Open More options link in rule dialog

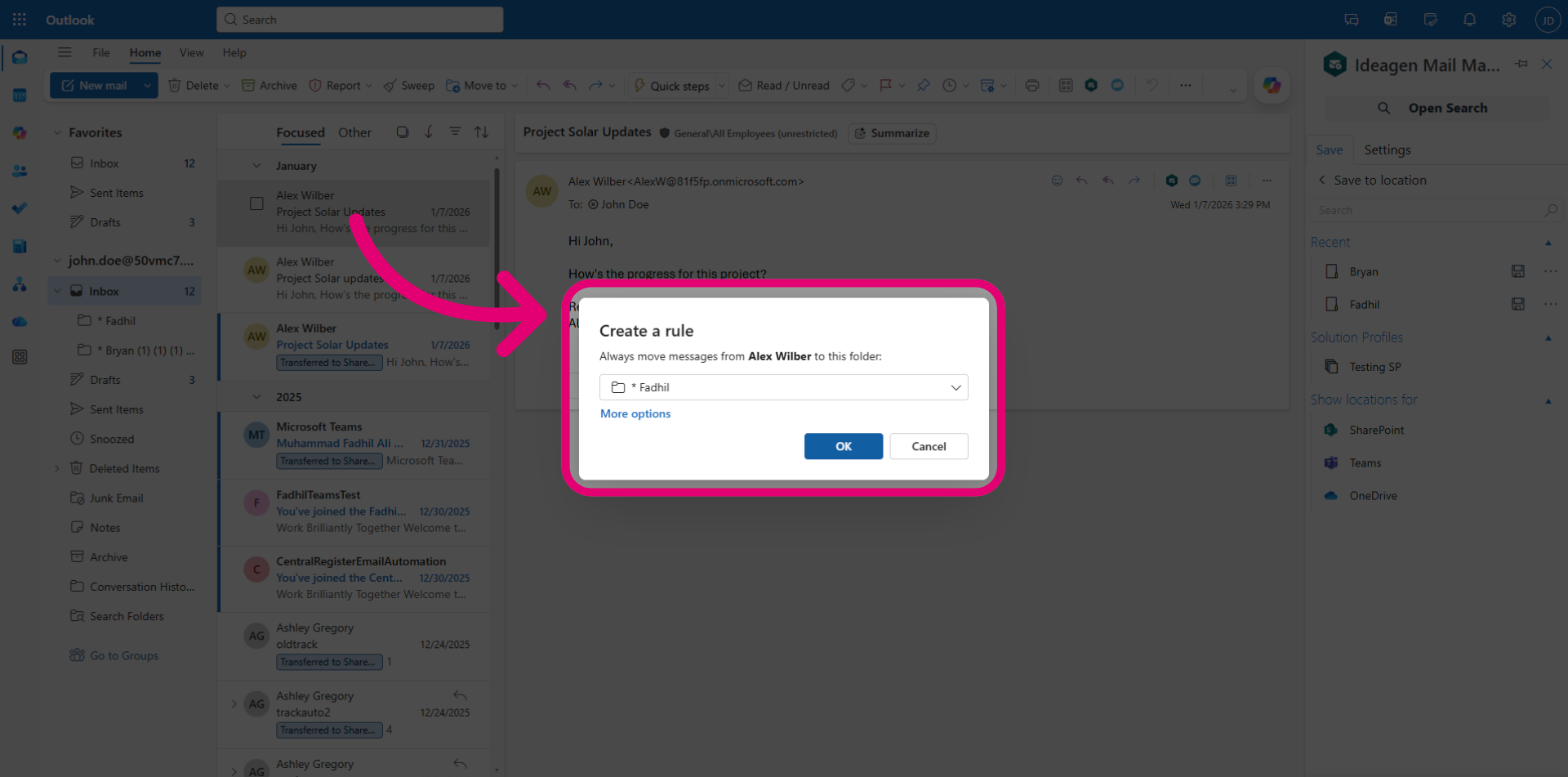point(635,413)
